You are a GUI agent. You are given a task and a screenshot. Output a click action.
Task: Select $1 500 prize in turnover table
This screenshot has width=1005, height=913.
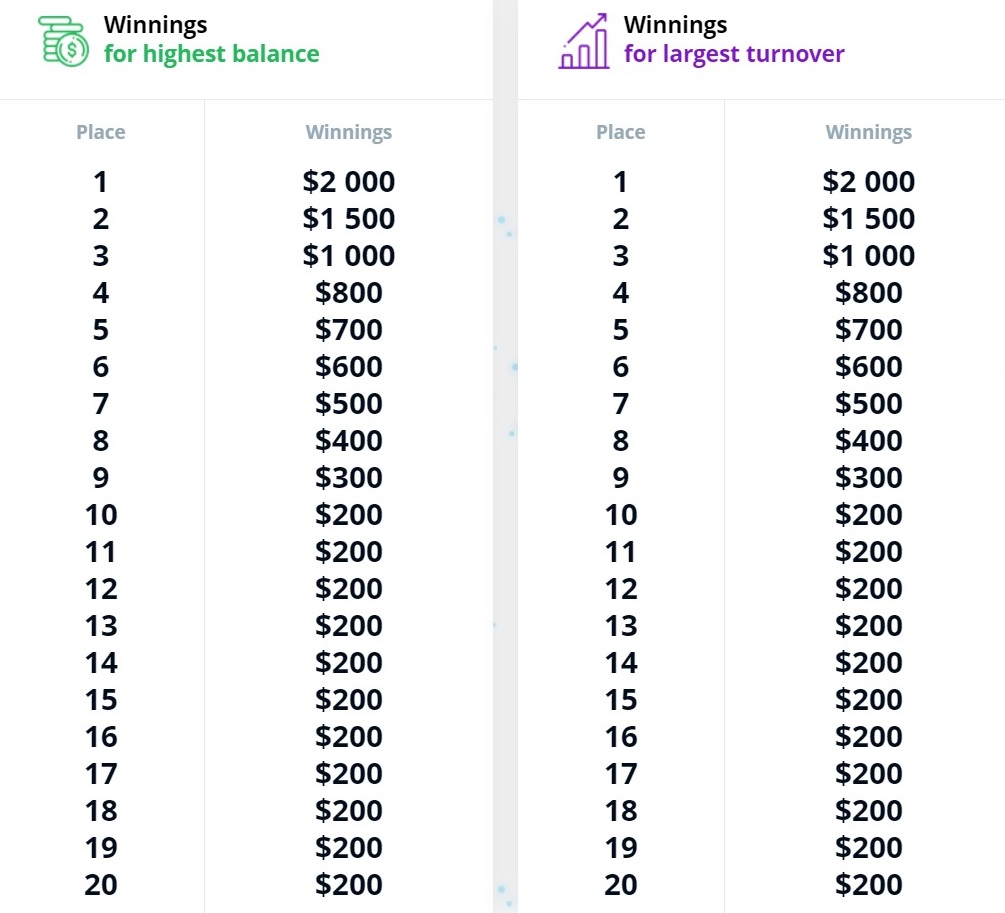[868, 219]
